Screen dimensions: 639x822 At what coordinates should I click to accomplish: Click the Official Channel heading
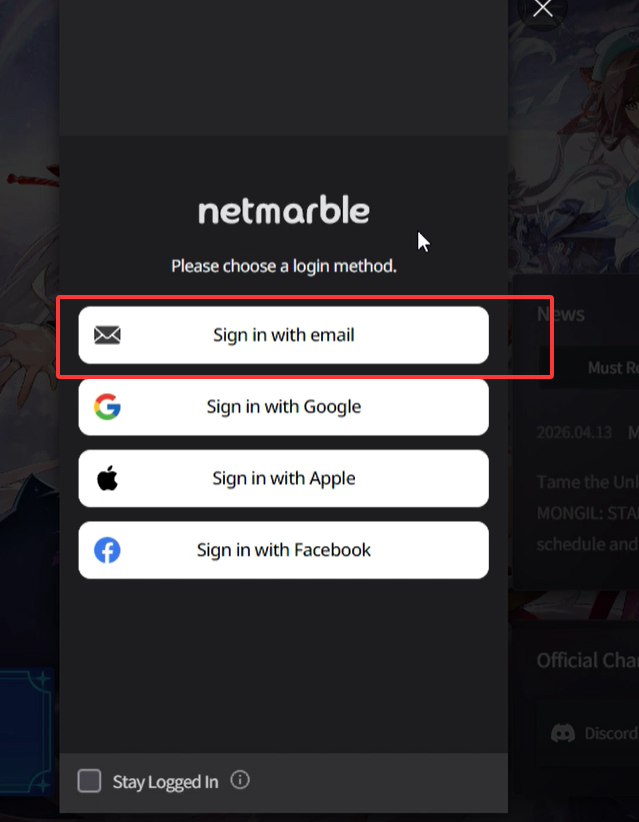588,661
